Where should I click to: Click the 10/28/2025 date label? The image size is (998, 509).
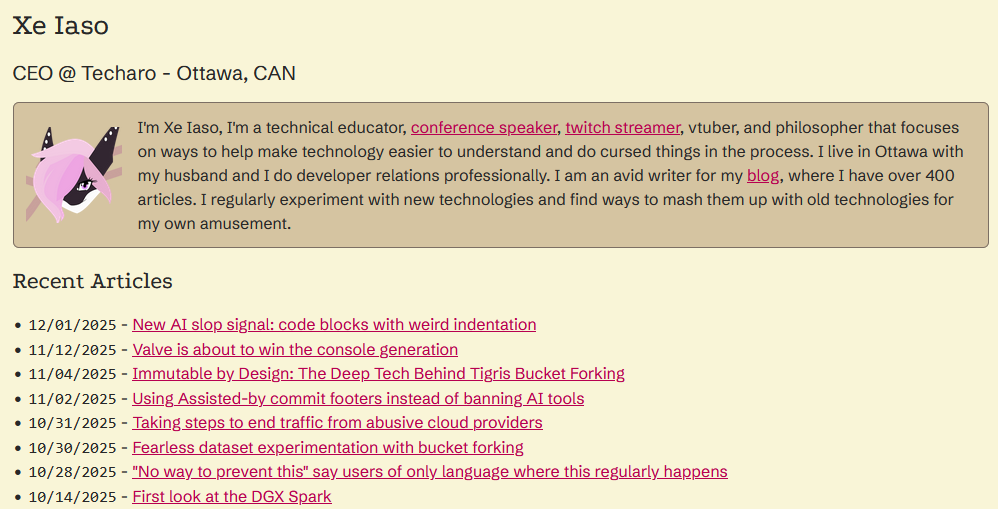click(x=72, y=472)
